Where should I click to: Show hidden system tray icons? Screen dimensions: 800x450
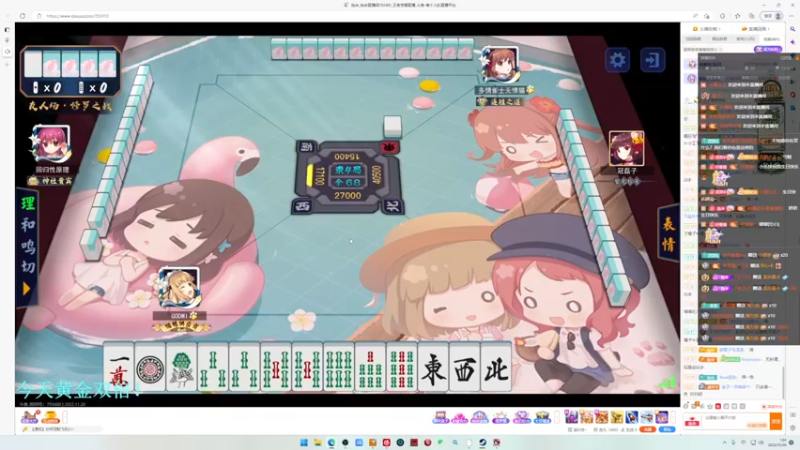(x=724, y=442)
